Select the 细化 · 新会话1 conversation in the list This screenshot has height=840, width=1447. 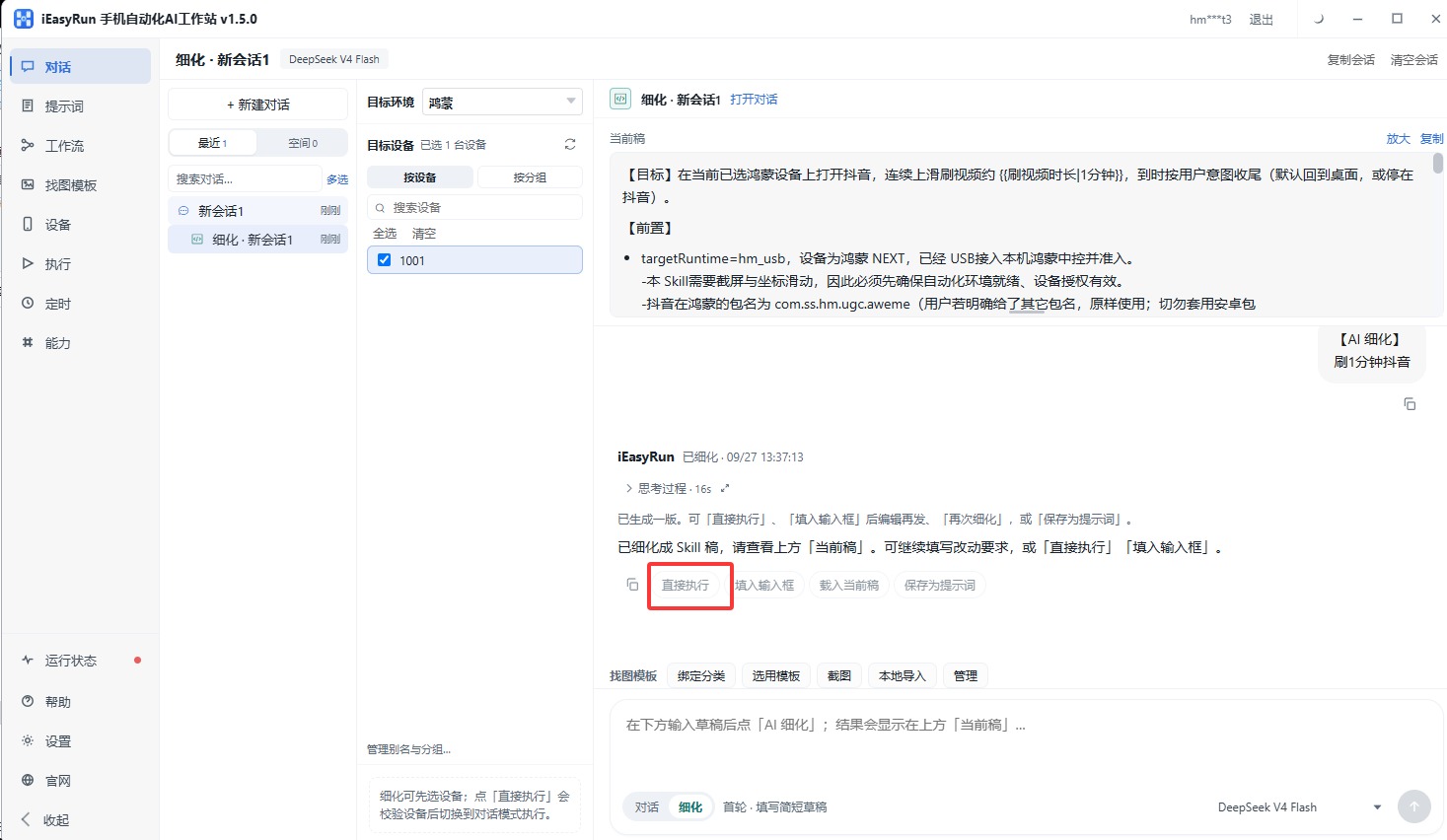(257, 240)
